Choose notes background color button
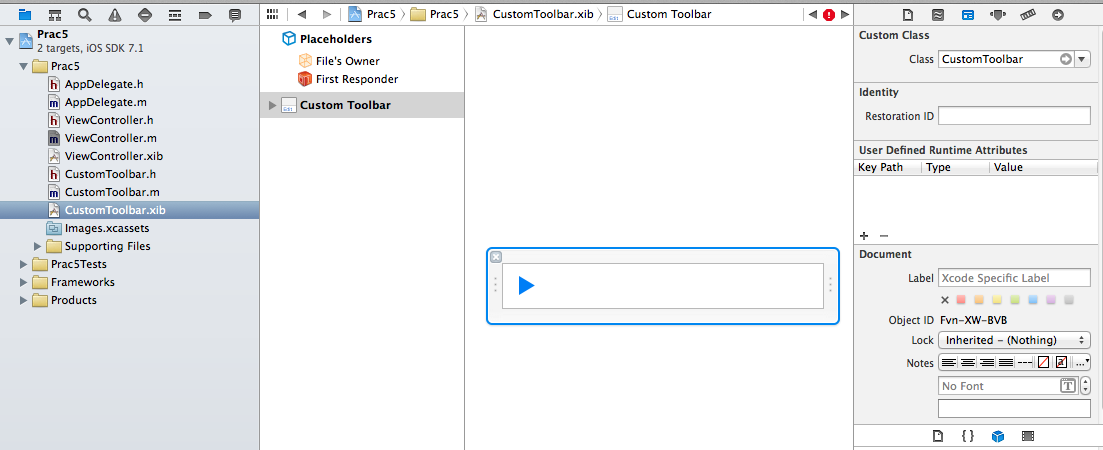 (x=1061, y=362)
